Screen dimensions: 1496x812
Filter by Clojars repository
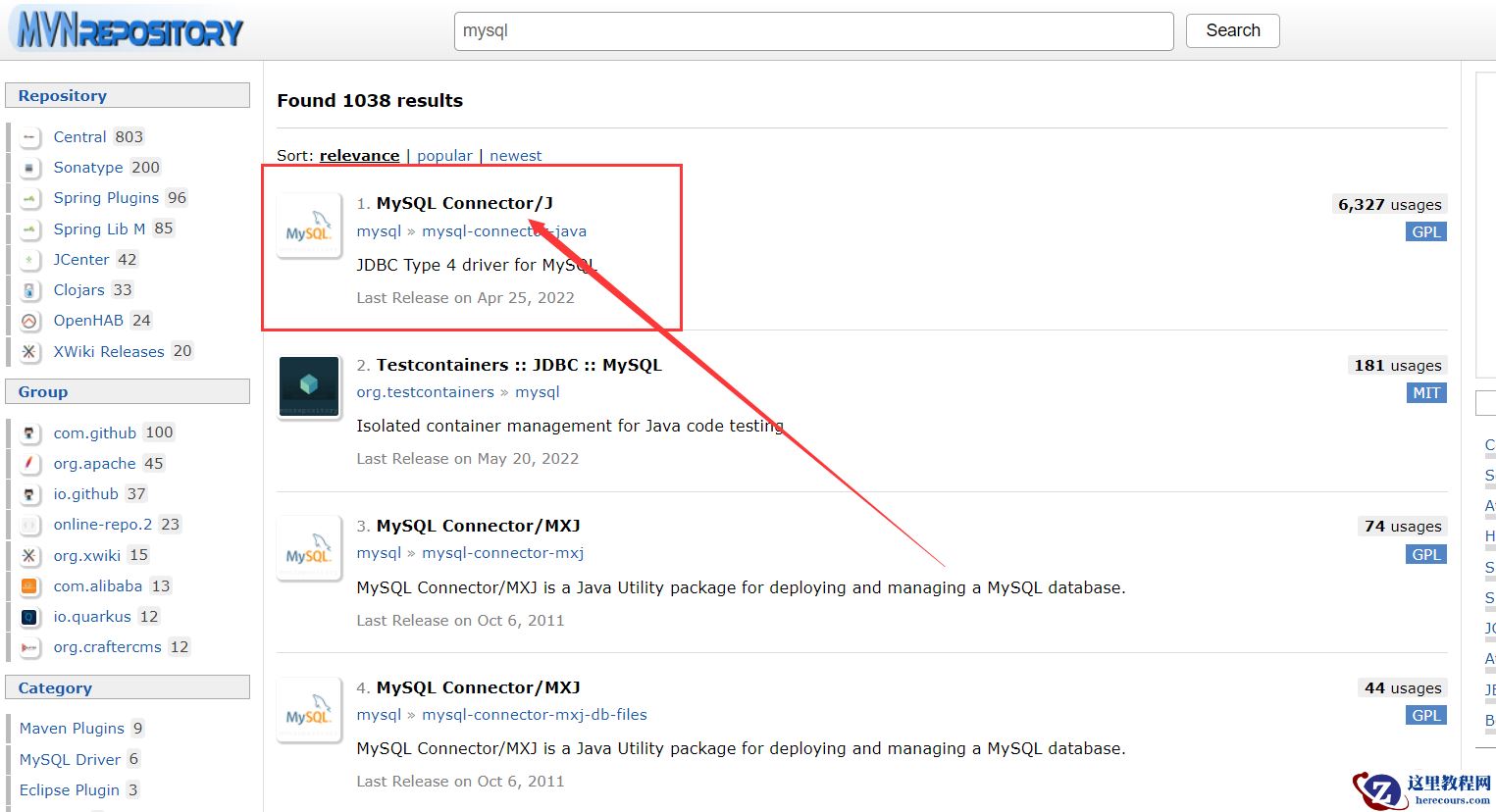(78, 290)
